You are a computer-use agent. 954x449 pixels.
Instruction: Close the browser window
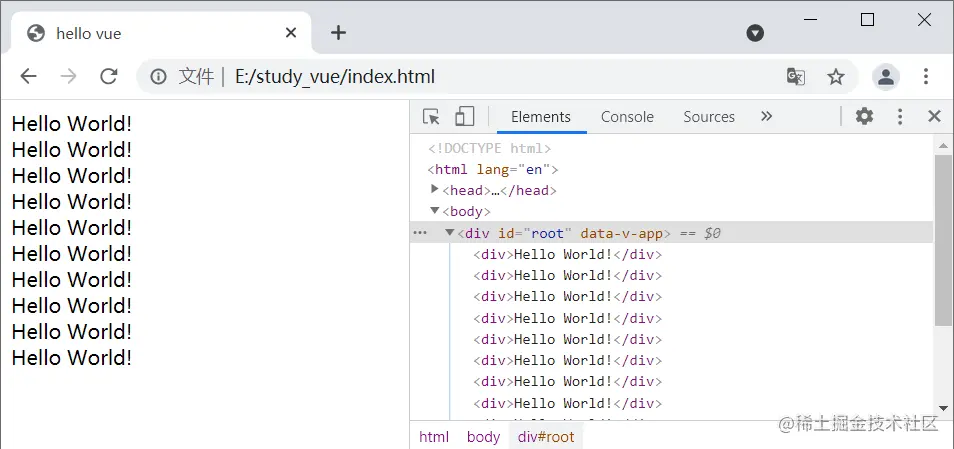[924, 19]
